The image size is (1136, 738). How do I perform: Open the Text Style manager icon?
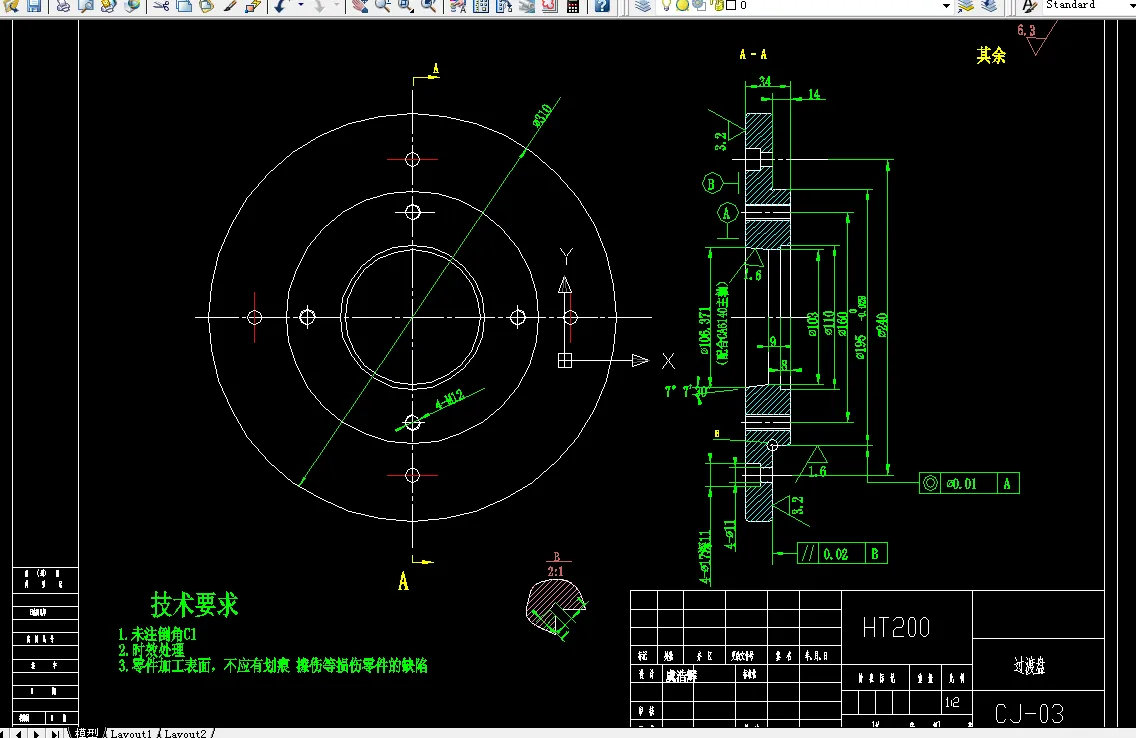[x=1029, y=6]
